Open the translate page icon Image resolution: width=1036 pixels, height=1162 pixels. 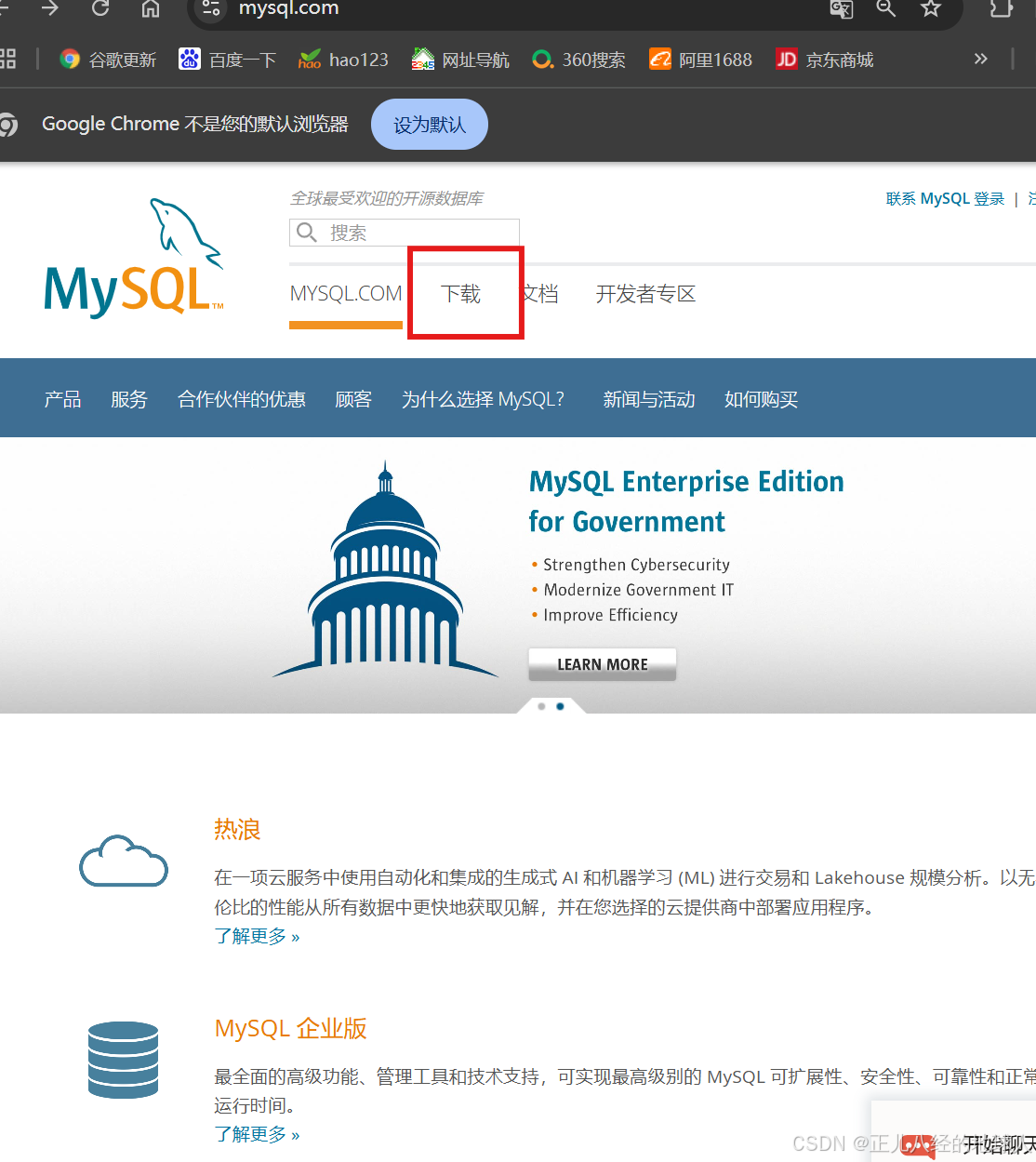pos(841,8)
